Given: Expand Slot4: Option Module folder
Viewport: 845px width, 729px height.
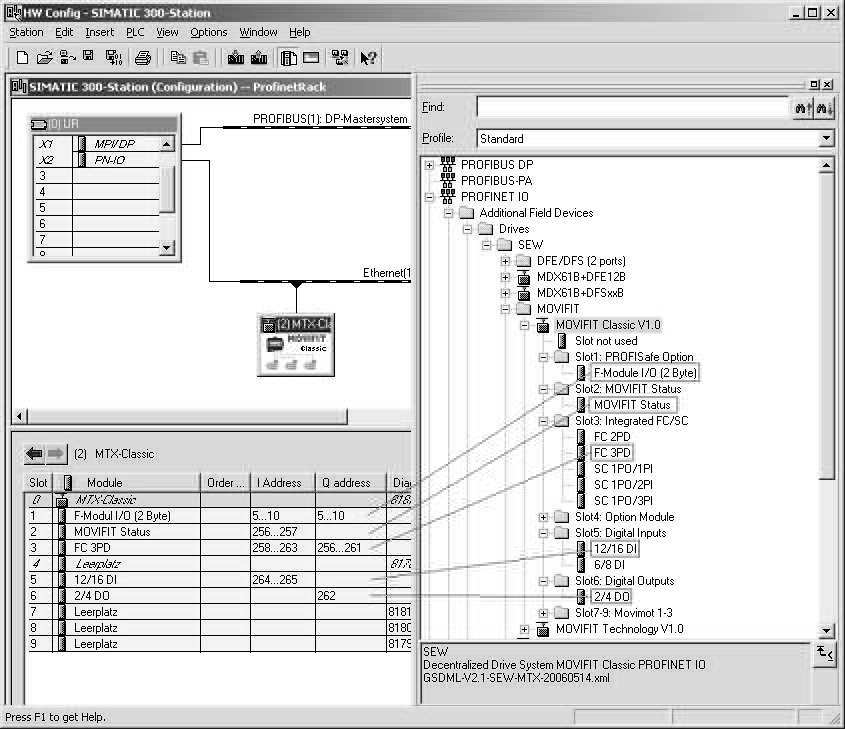Looking at the screenshot, I should (543, 517).
